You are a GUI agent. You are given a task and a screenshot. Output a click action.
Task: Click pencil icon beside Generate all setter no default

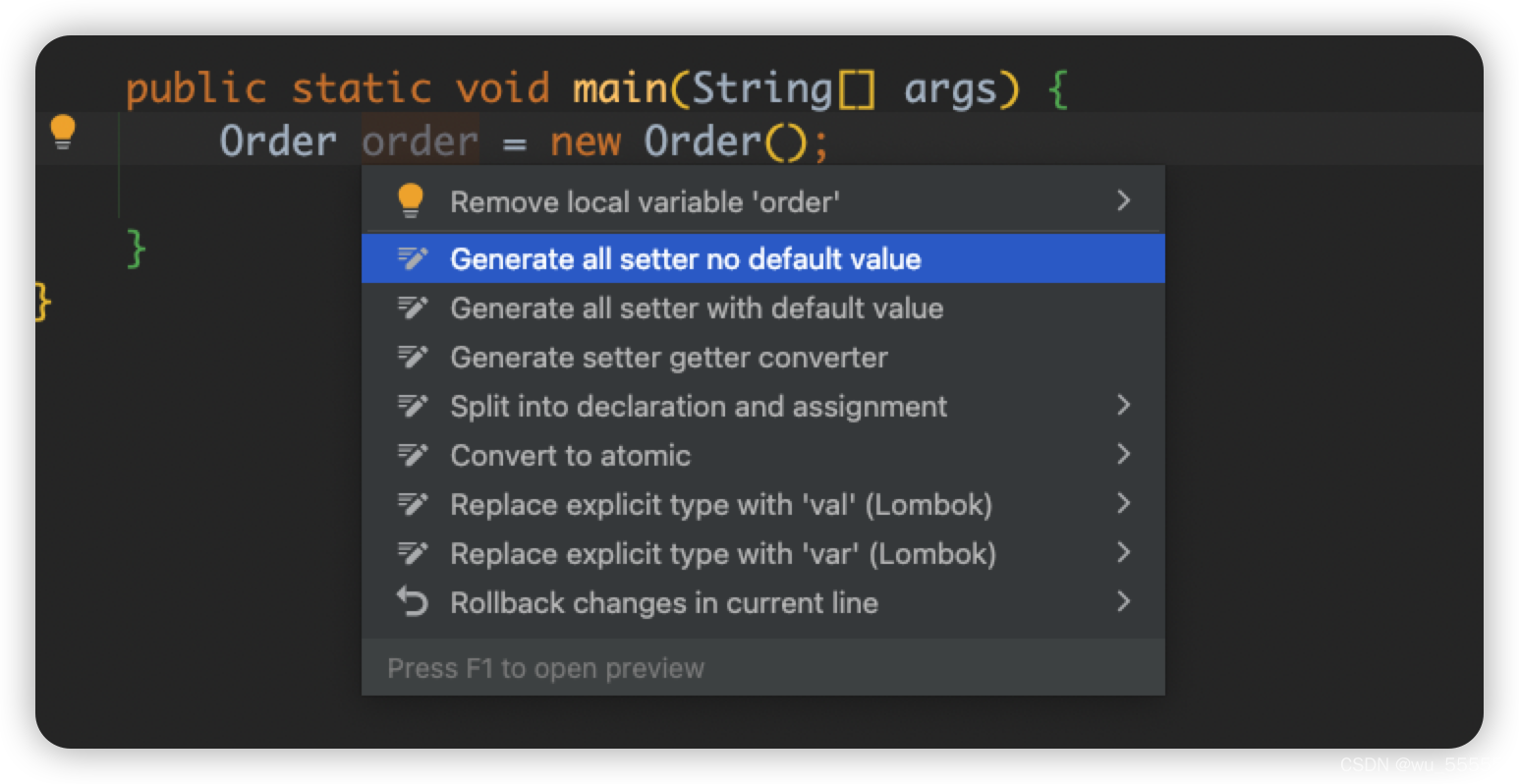coord(412,258)
